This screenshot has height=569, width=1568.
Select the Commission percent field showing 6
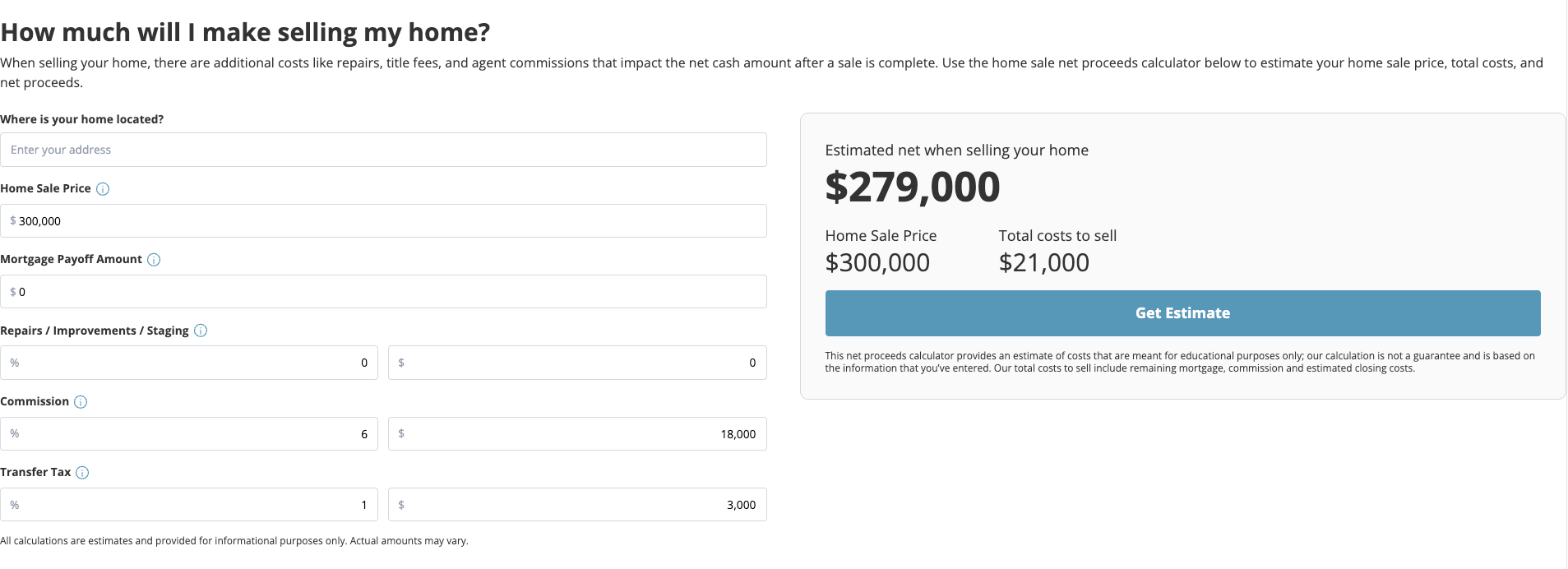click(x=189, y=434)
